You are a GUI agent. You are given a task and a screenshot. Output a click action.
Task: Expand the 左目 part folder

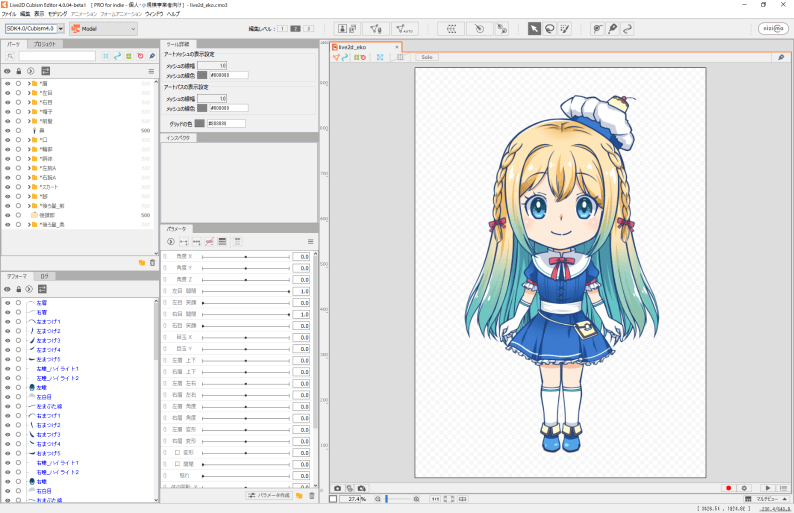click(x=29, y=93)
